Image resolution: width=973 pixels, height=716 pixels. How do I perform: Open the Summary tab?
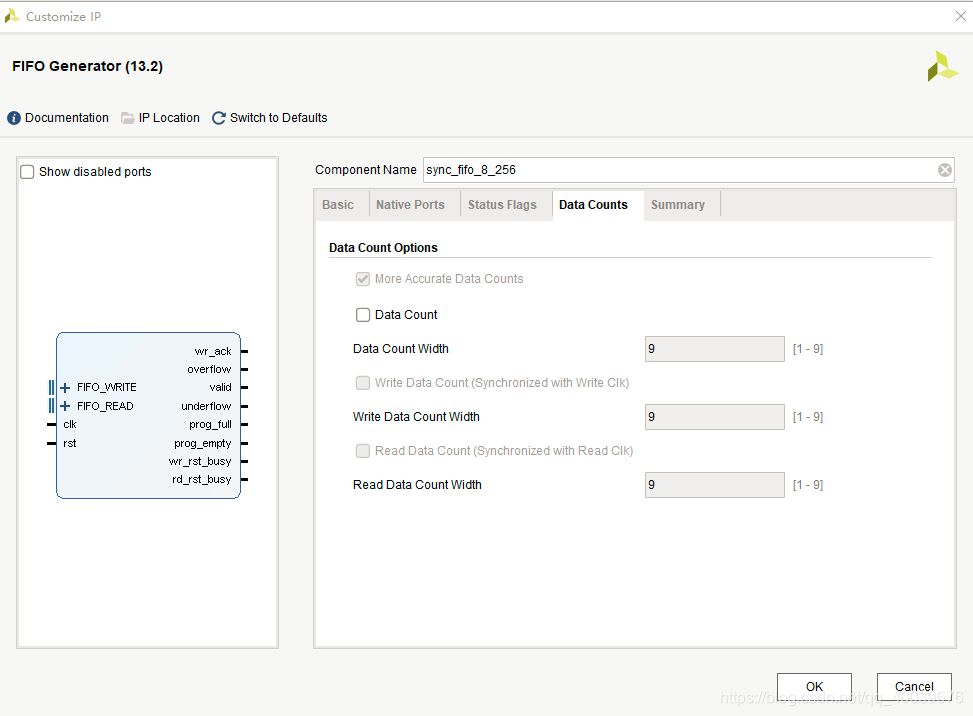tap(678, 205)
